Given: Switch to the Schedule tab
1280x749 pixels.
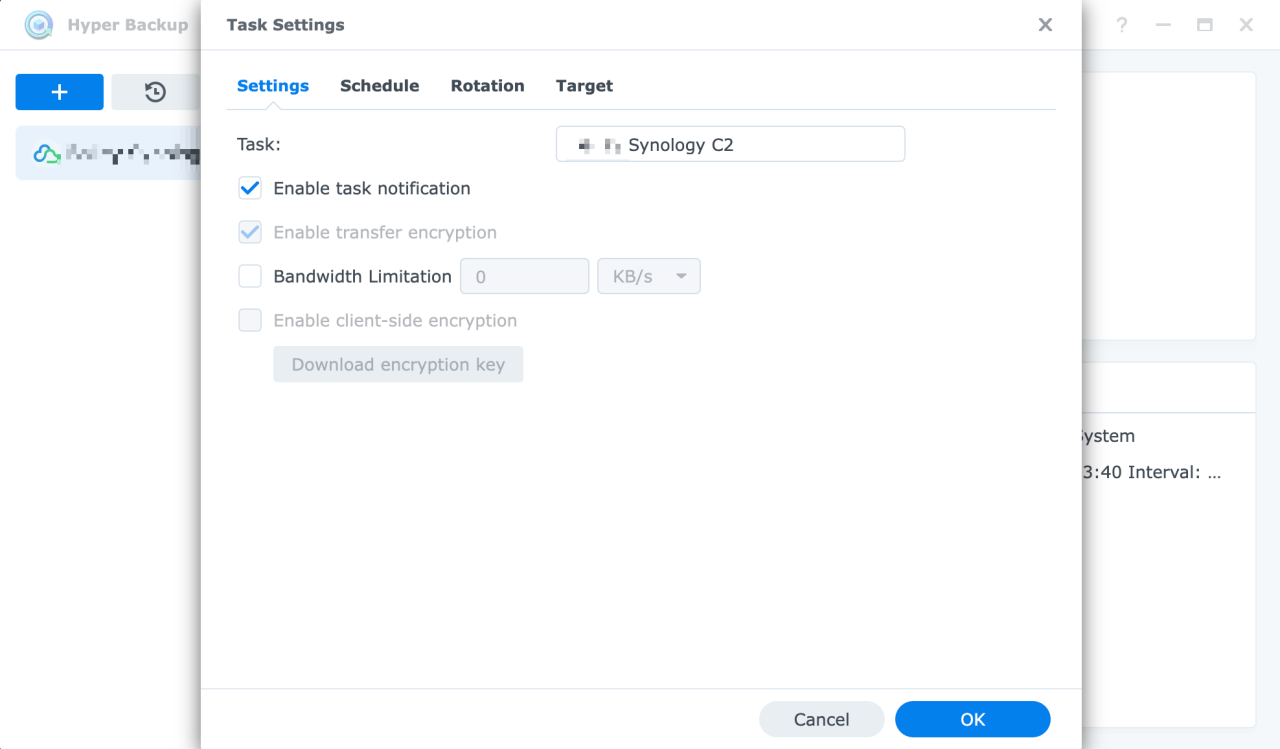Looking at the screenshot, I should pos(380,86).
